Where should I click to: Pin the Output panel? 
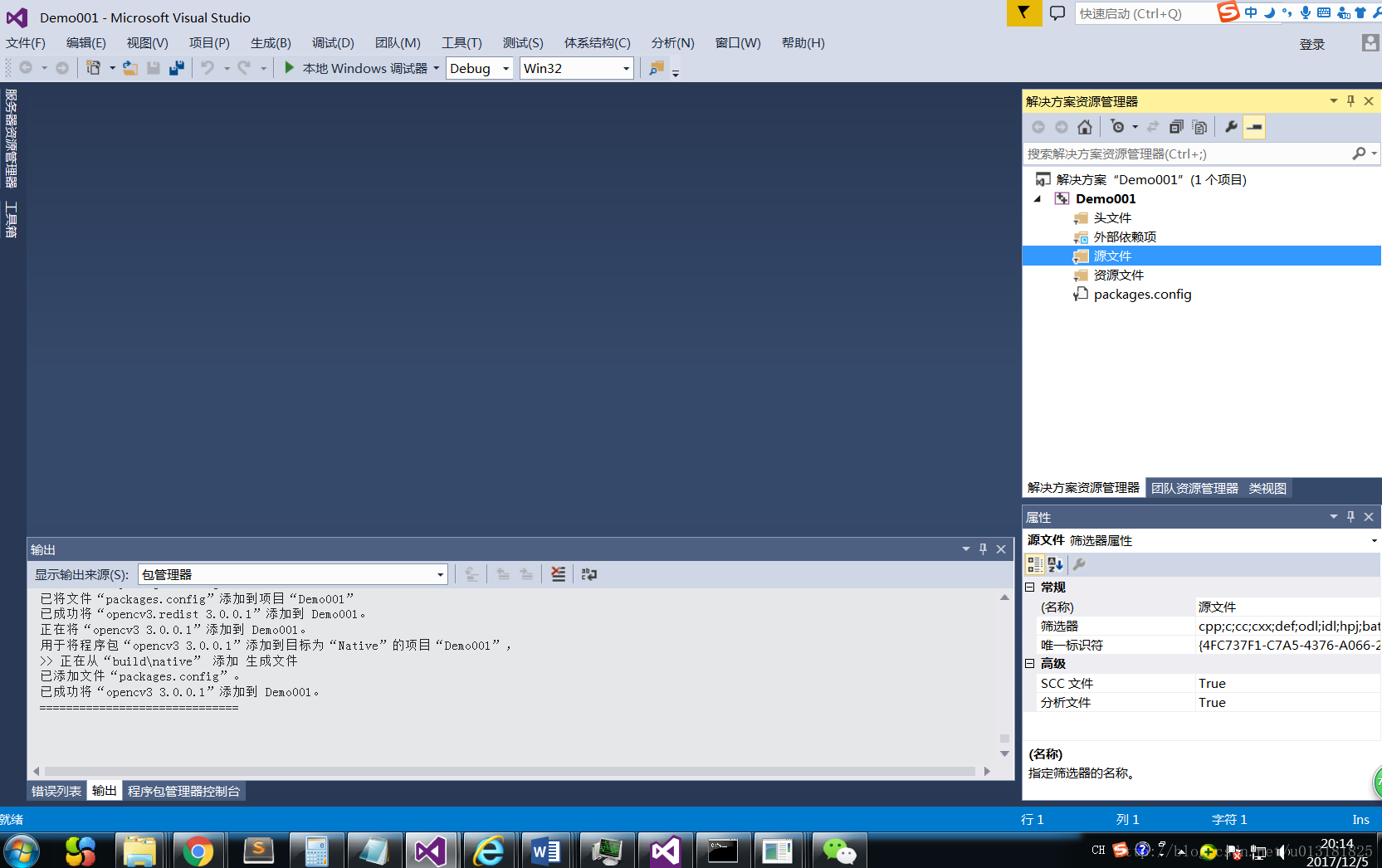(x=983, y=549)
